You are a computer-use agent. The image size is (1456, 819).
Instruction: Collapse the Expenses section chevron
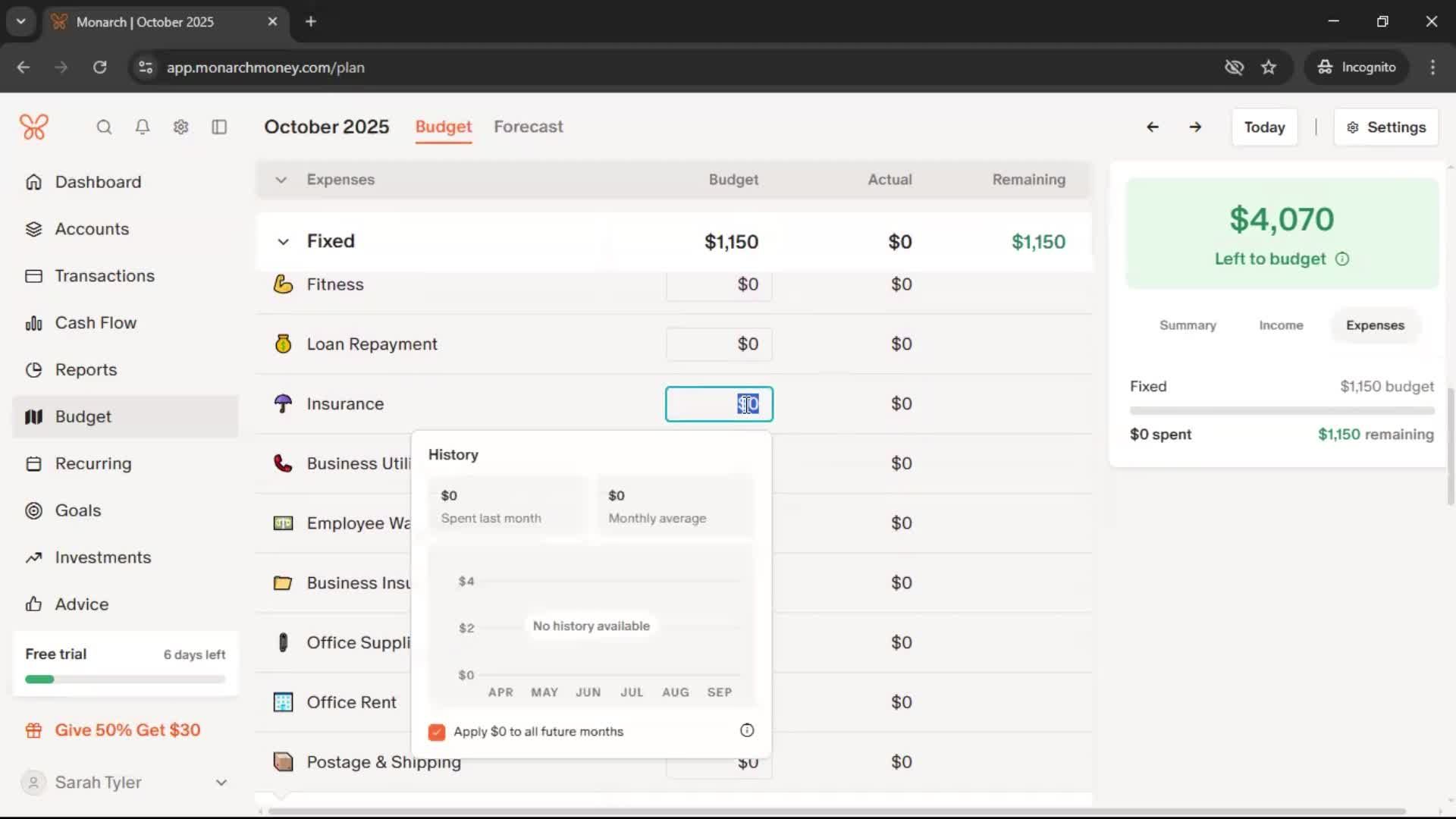tap(281, 180)
